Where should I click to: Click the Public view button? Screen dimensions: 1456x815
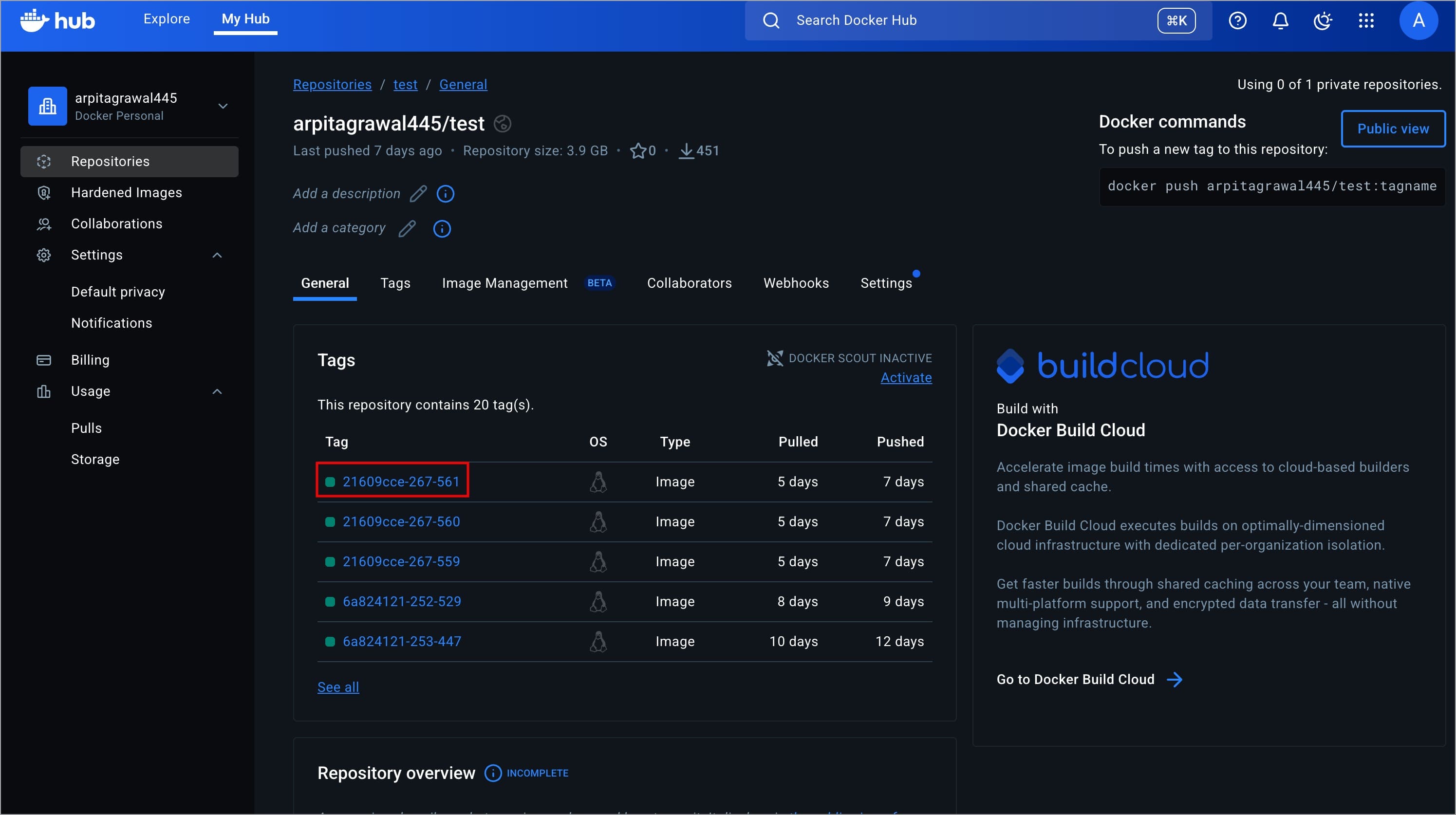coord(1393,129)
